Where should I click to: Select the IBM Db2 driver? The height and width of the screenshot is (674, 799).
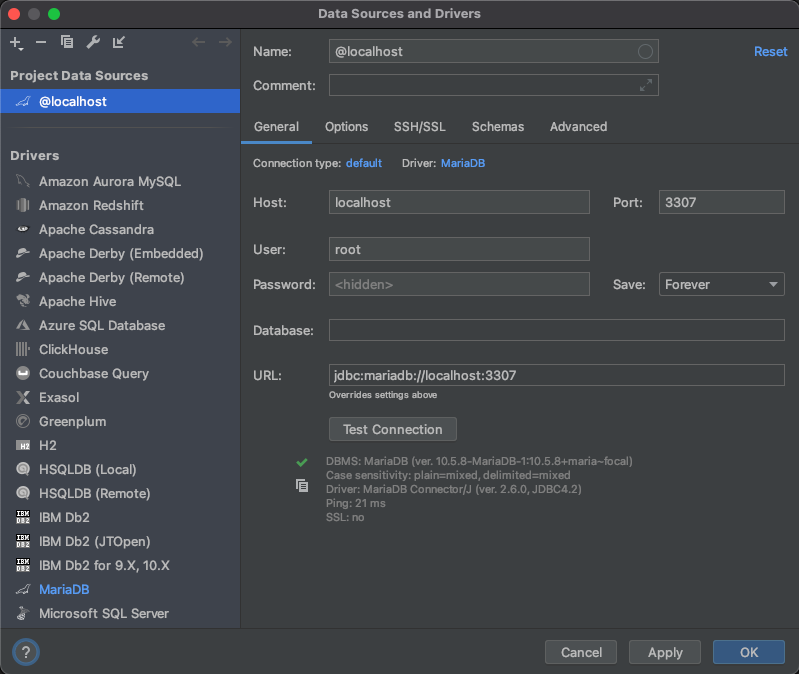click(120, 517)
